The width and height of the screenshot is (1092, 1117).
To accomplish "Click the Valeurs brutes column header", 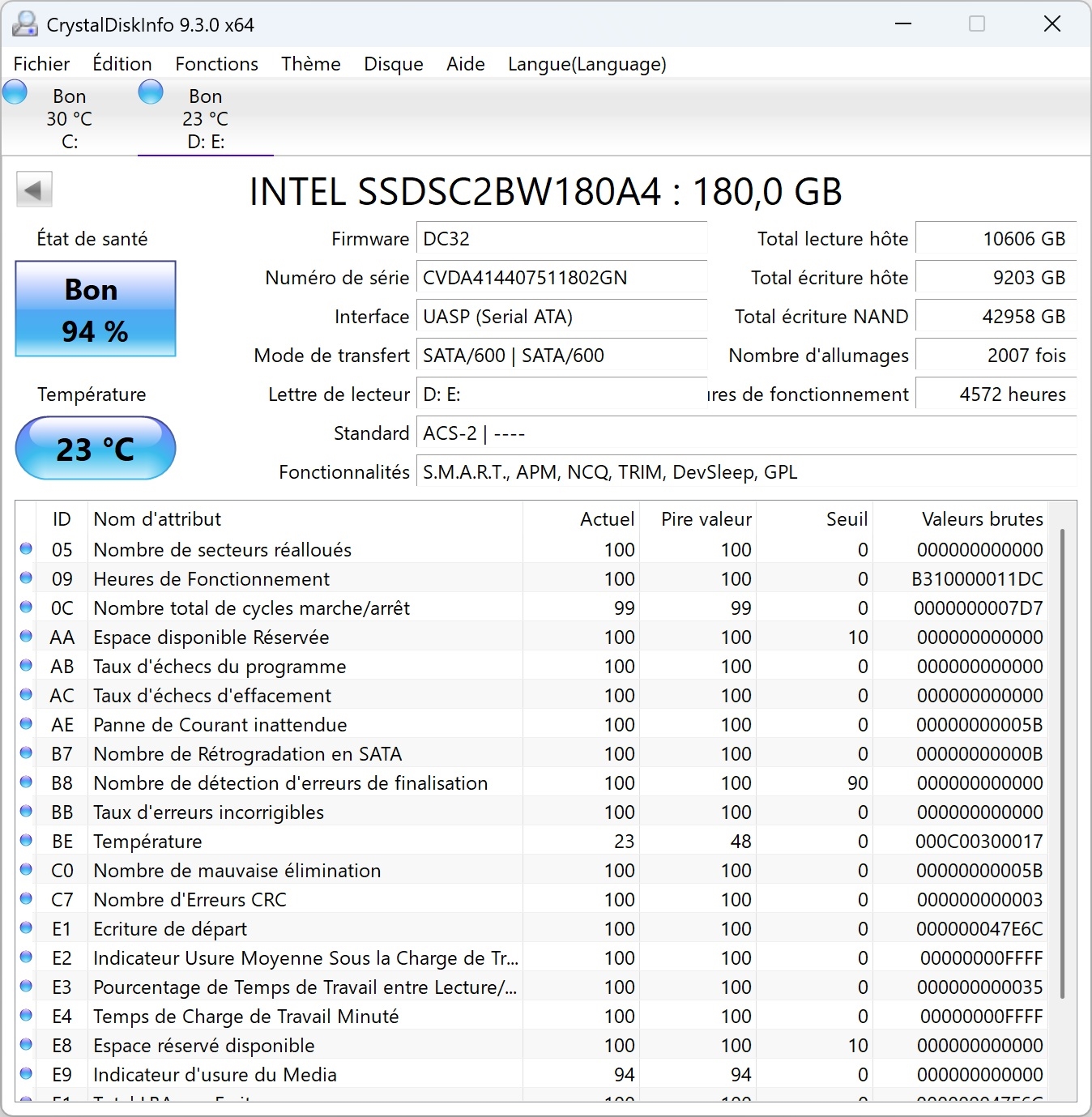I will click(x=960, y=519).
